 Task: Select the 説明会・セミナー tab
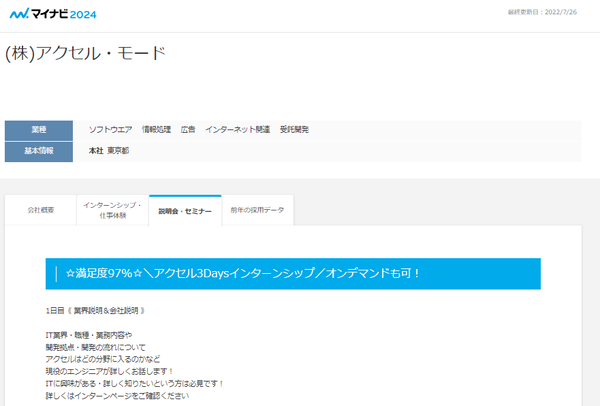[185, 211]
